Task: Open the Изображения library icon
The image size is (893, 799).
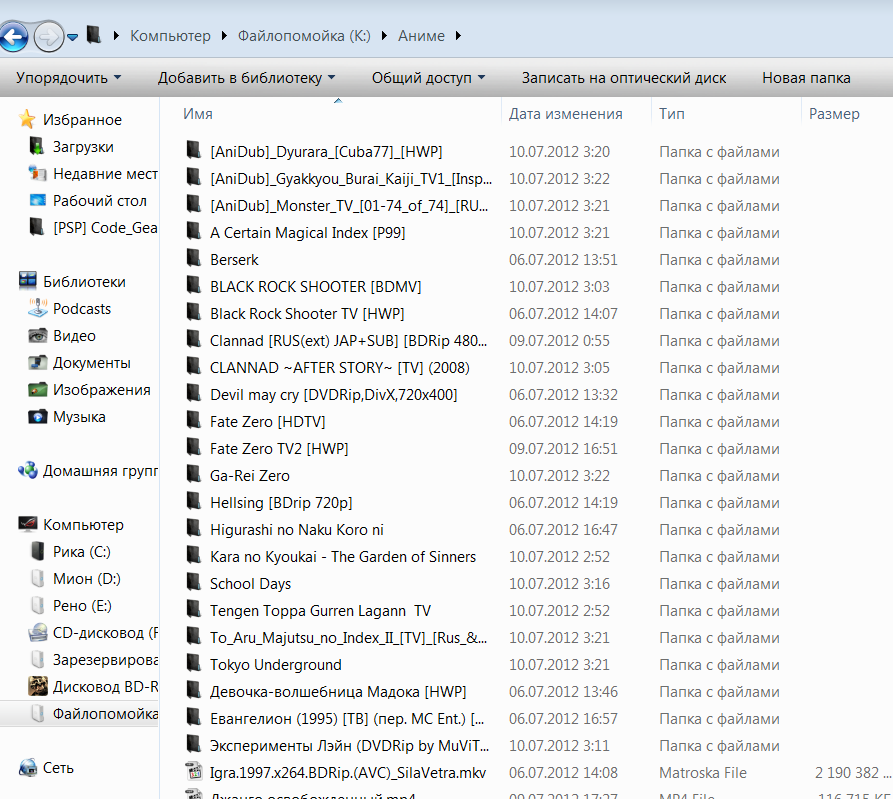Action: coord(38,390)
